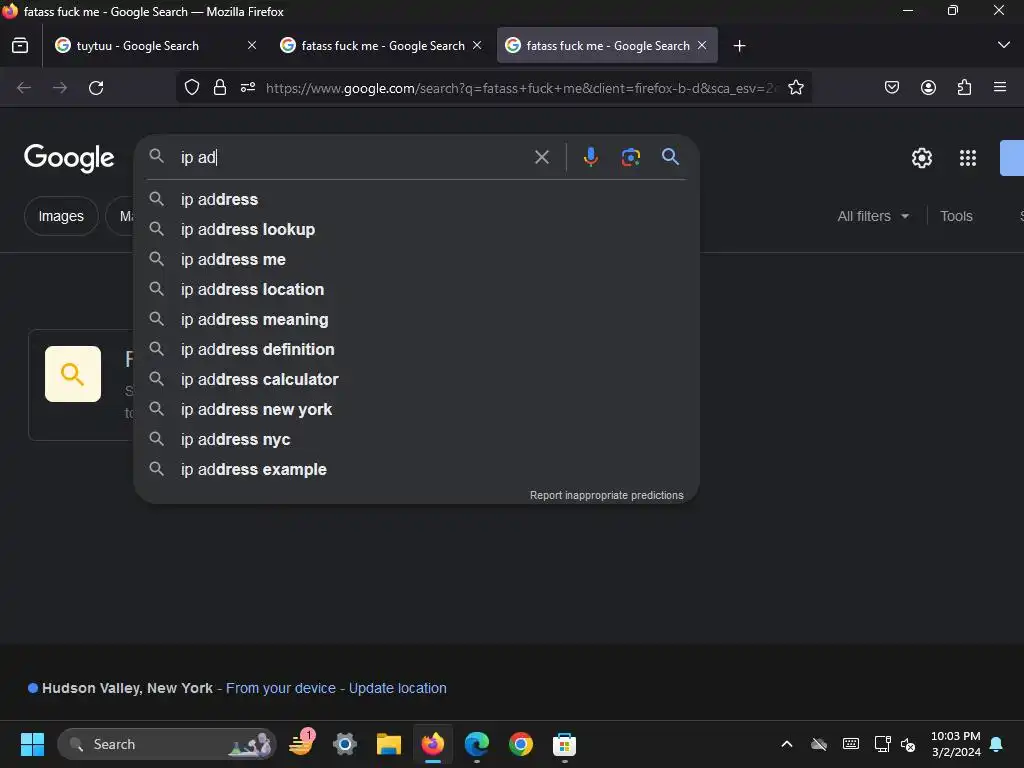Choose suggestion 'ip address meaning'

(415, 319)
